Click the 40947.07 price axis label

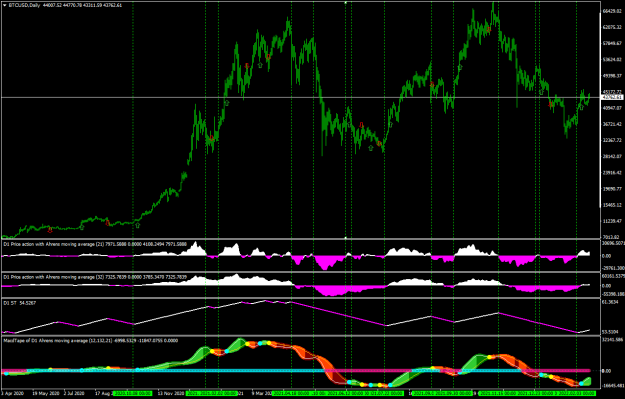pos(613,108)
